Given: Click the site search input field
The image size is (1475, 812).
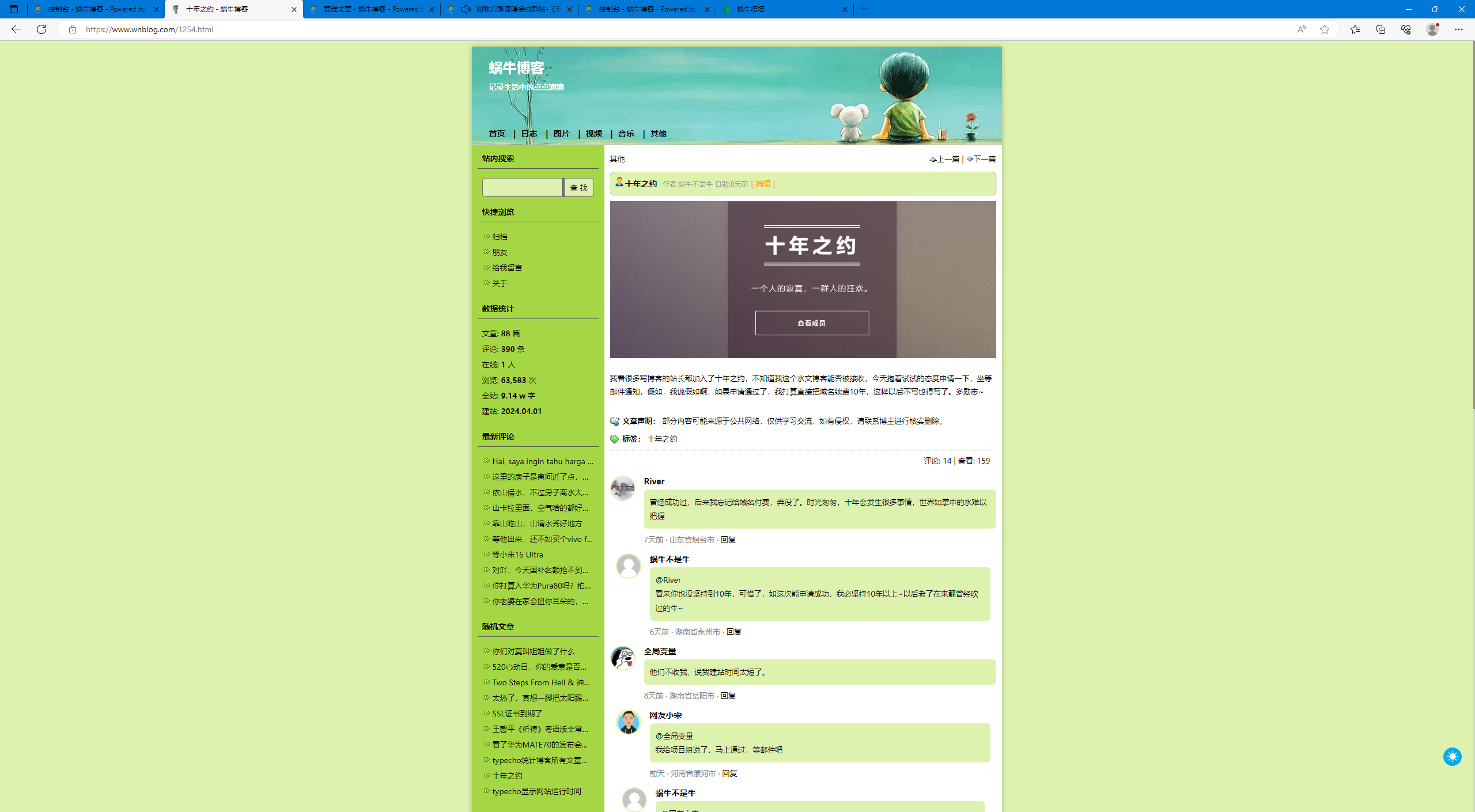Looking at the screenshot, I should [x=522, y=188].
